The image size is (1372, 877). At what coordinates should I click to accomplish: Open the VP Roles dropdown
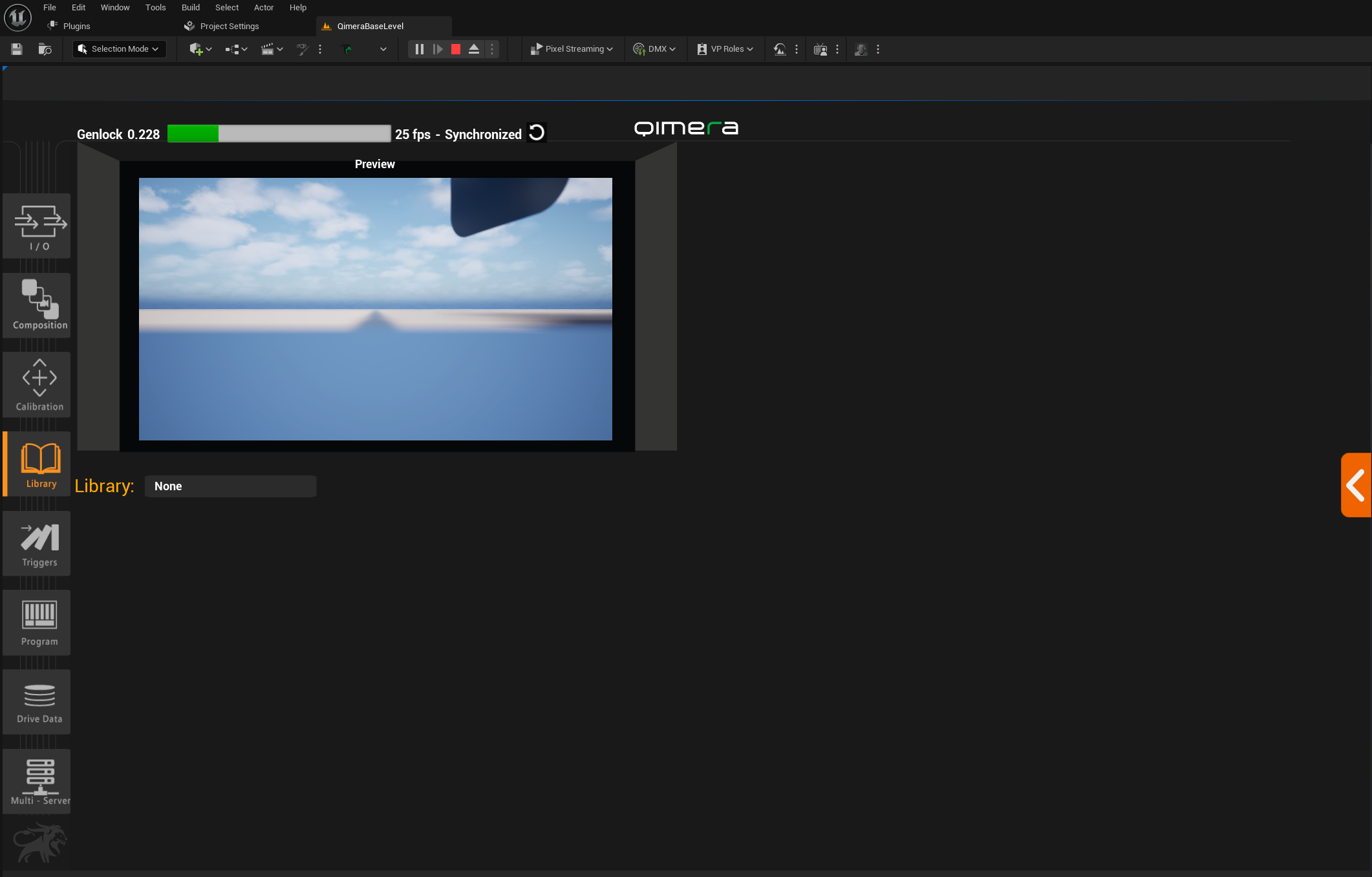coord(725,49)
